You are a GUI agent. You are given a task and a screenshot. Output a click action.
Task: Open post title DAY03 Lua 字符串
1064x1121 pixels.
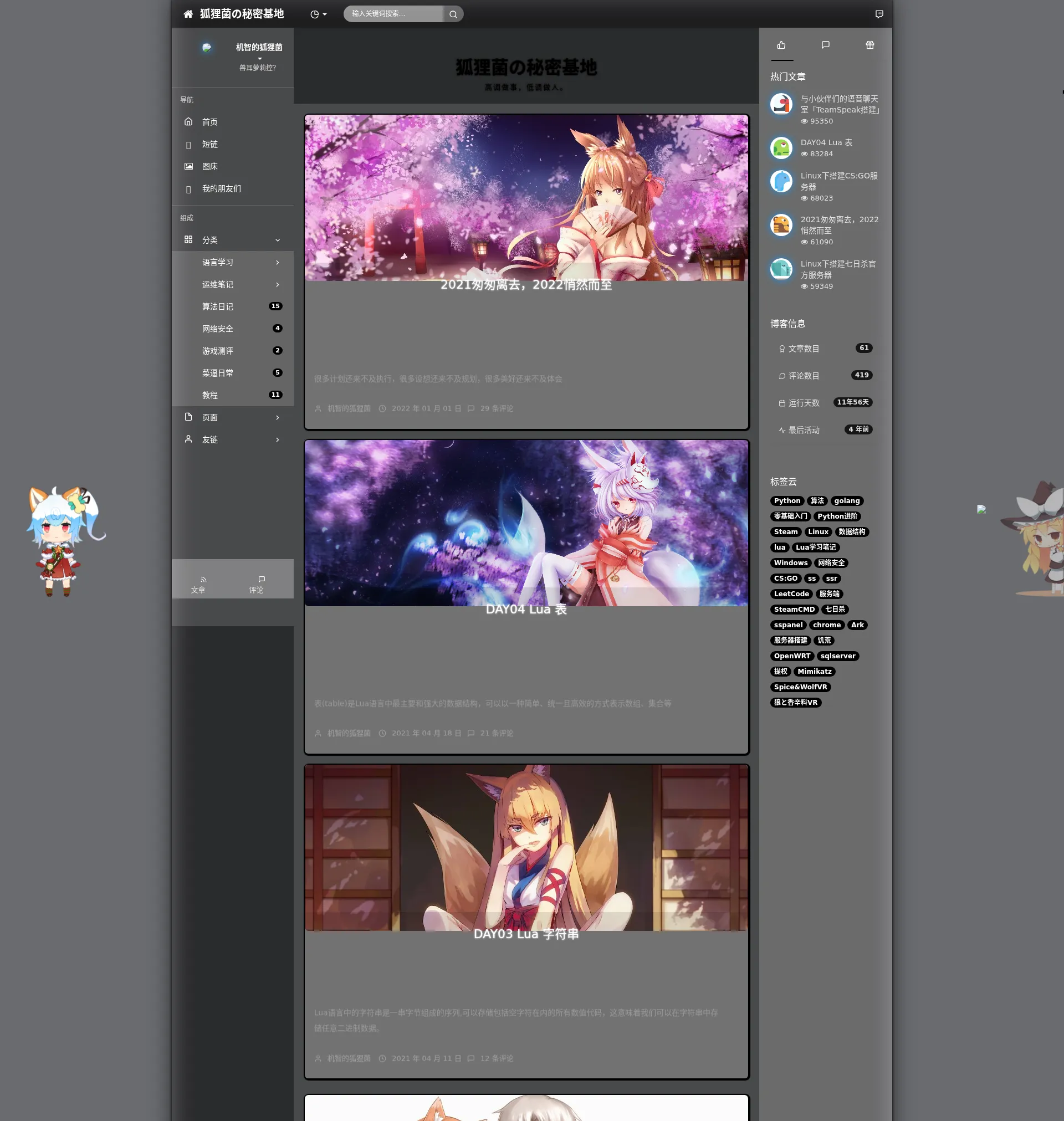tap(526, 934)
